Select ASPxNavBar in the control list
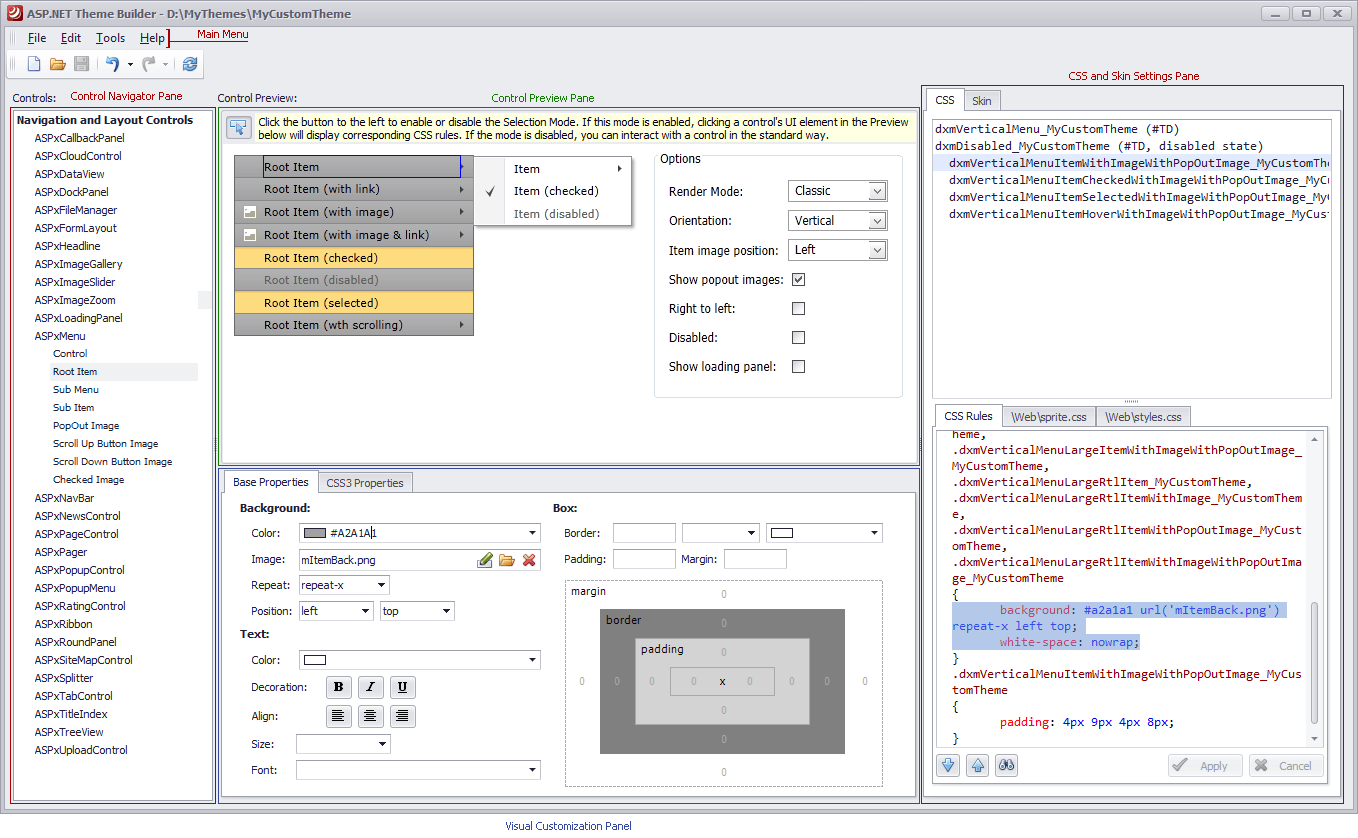Screen dimensions: 1358x838 click(64, 498)
